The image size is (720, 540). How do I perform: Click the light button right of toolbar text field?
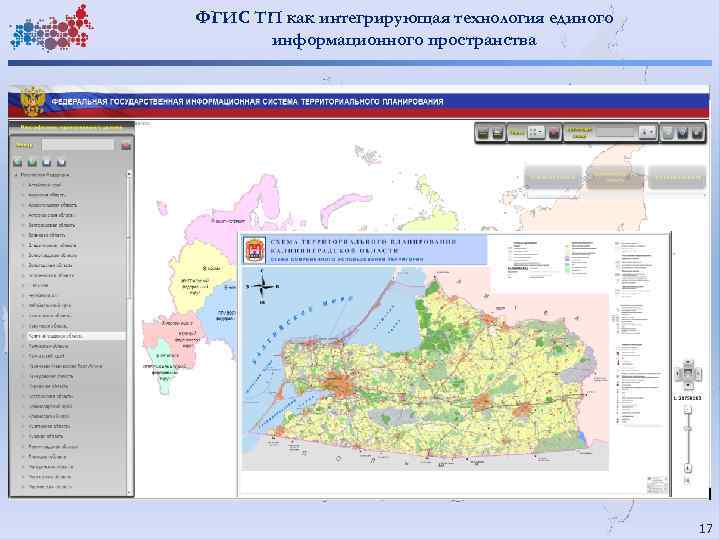(x=647, y=133)
